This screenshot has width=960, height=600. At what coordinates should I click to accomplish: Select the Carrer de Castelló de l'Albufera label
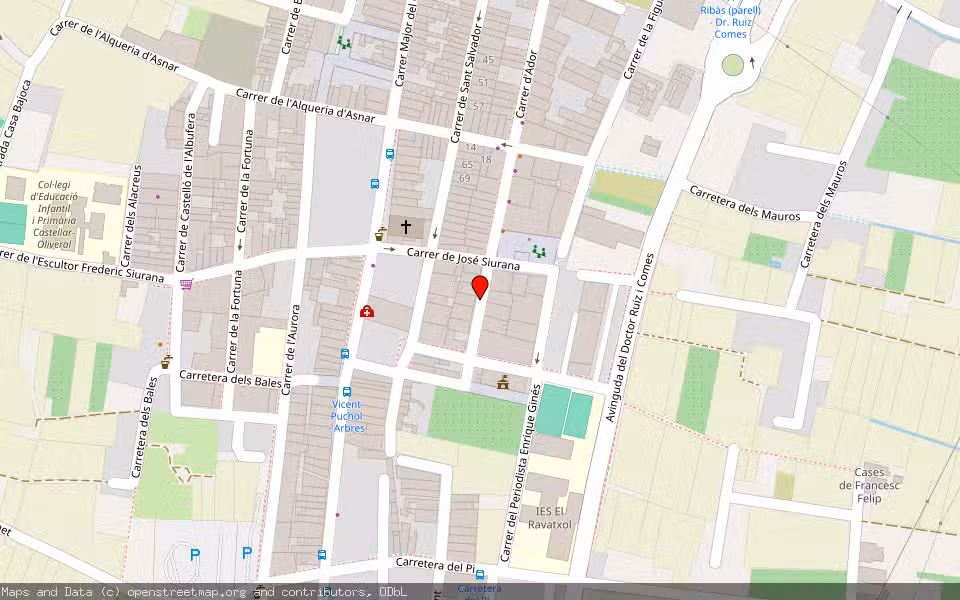tap(185, 192)
